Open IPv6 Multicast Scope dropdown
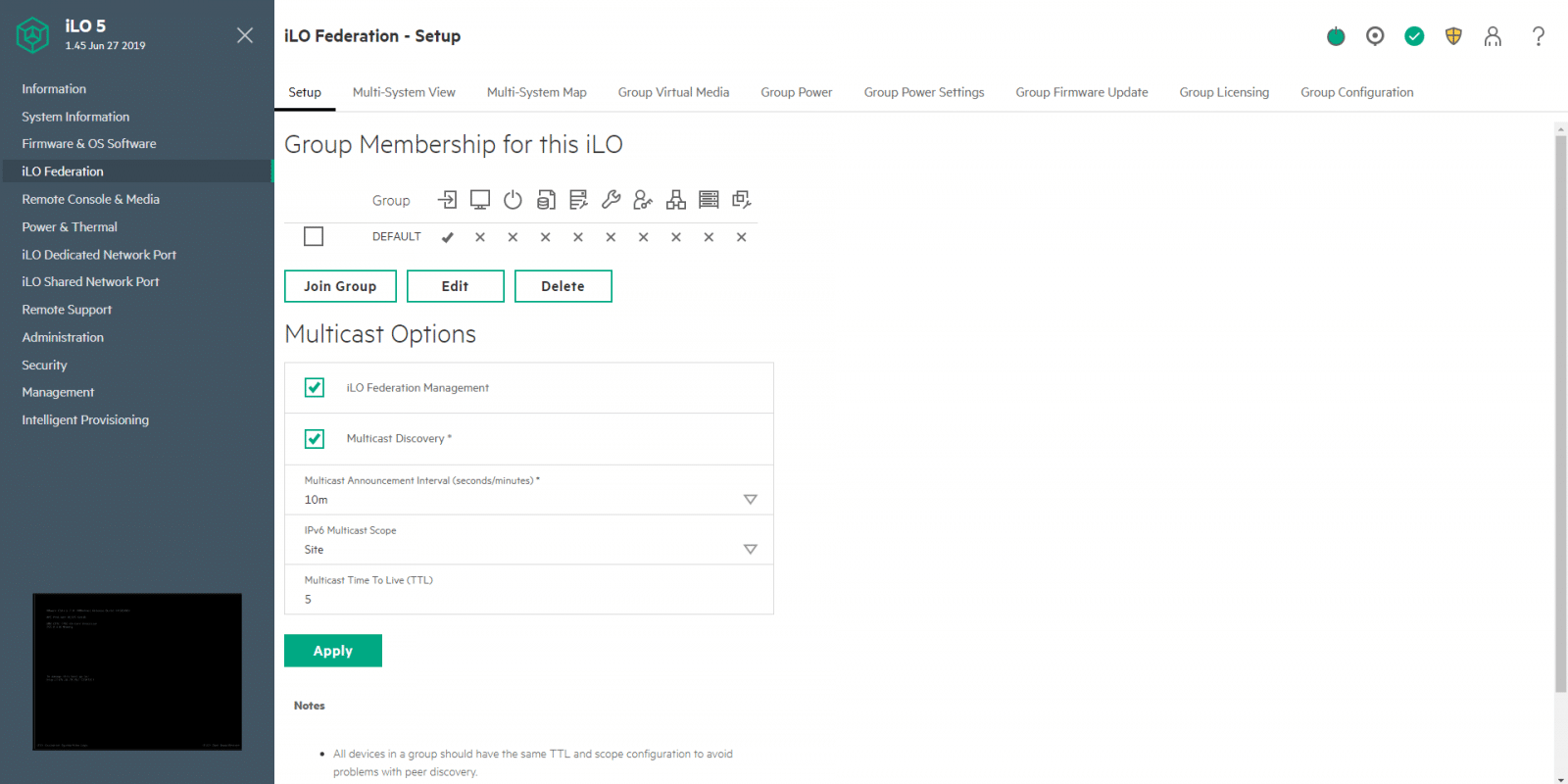This screenshot has height=784, width=1568. (x=529, y=540)
